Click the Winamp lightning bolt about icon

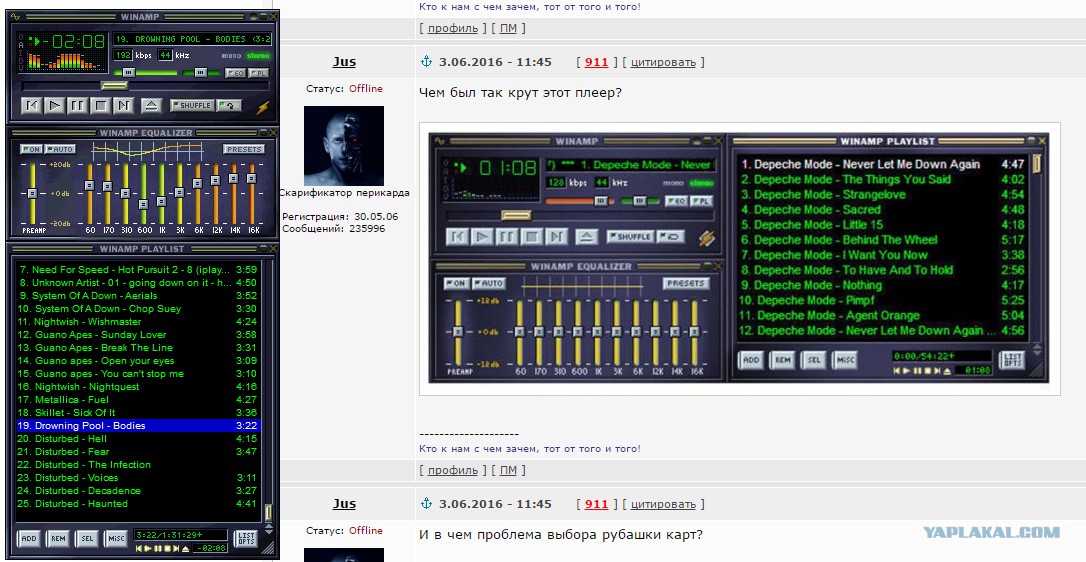[263, 107]
